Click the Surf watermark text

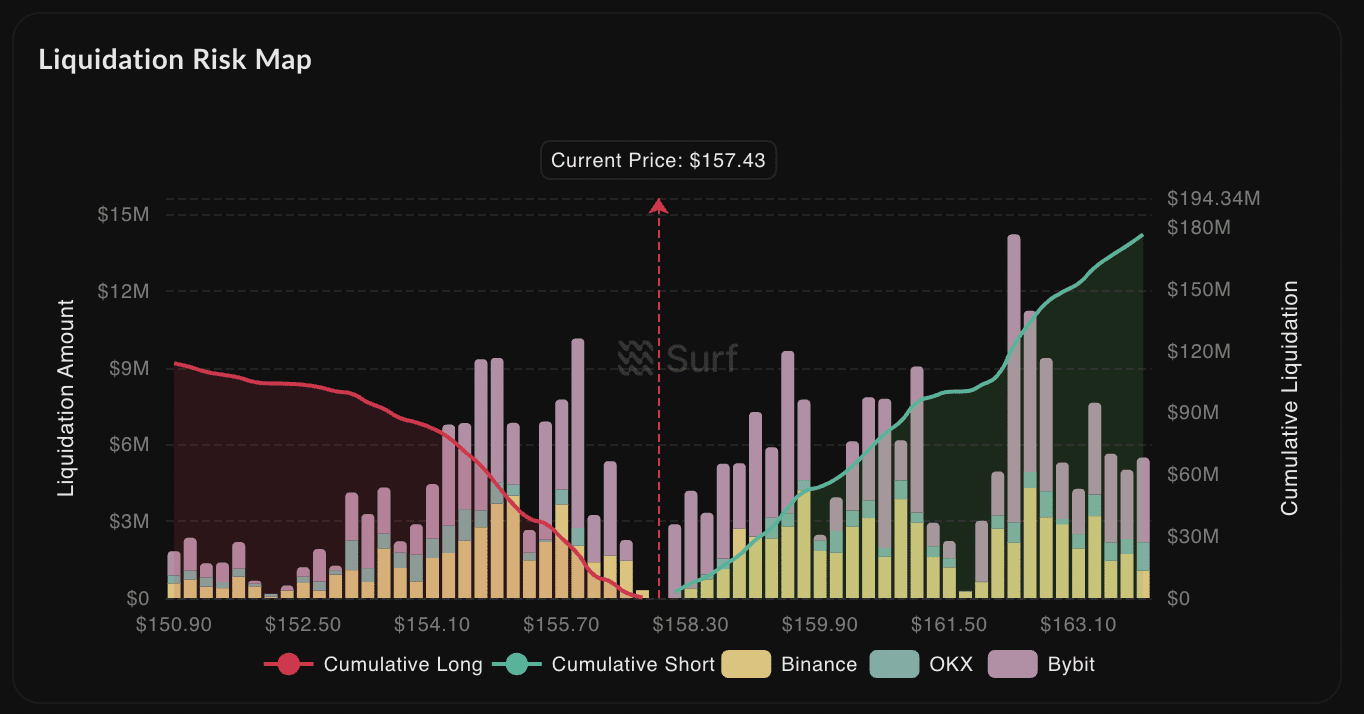tap(702, 358)
